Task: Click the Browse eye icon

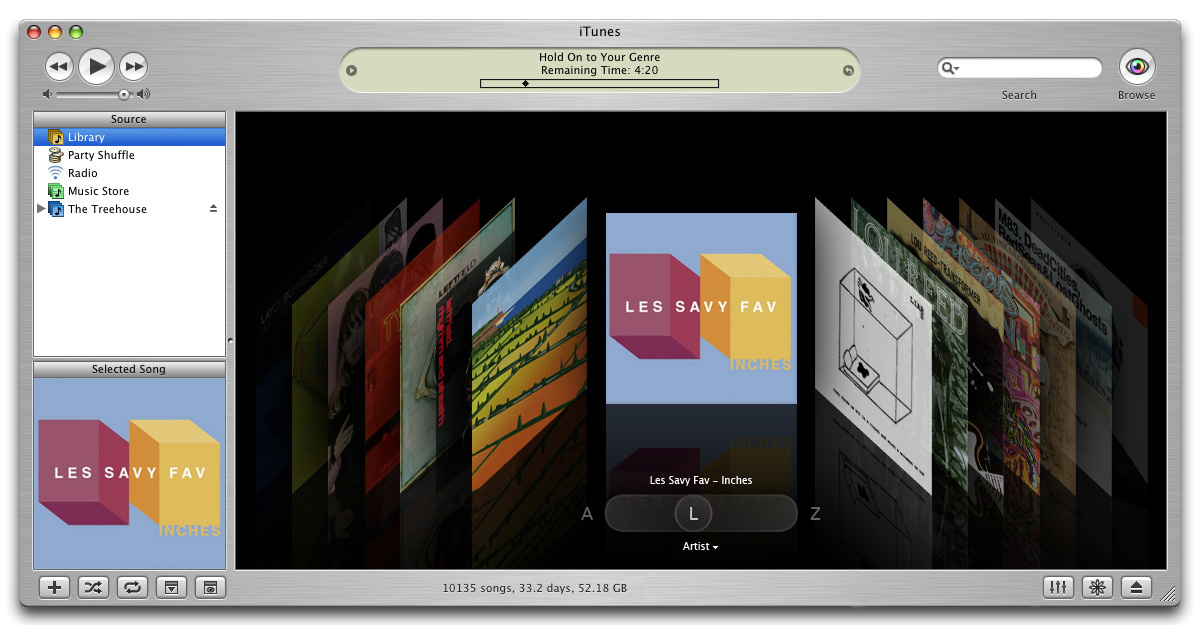Action: 1136,67
